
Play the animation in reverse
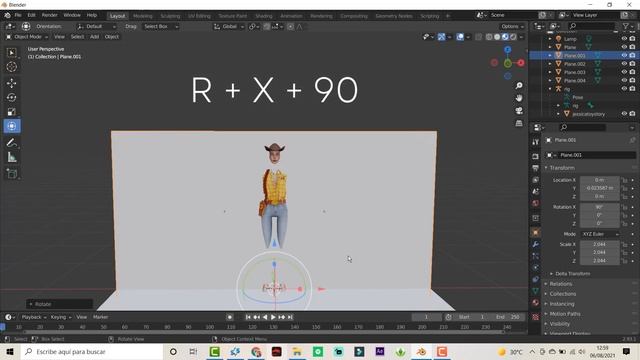[x=265, y=317]
